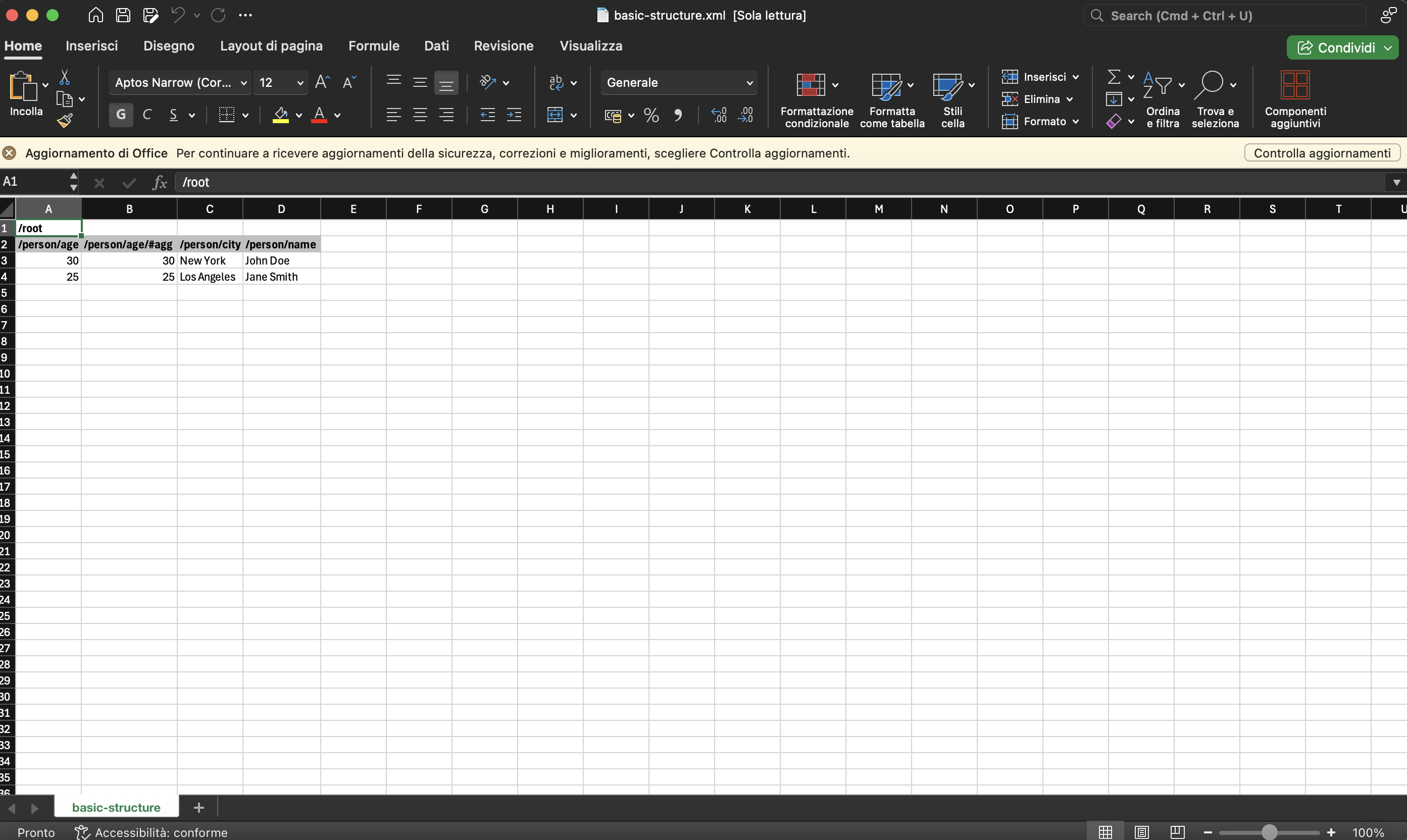Apply red font color swatch
1407x840 pixels.
319,116
